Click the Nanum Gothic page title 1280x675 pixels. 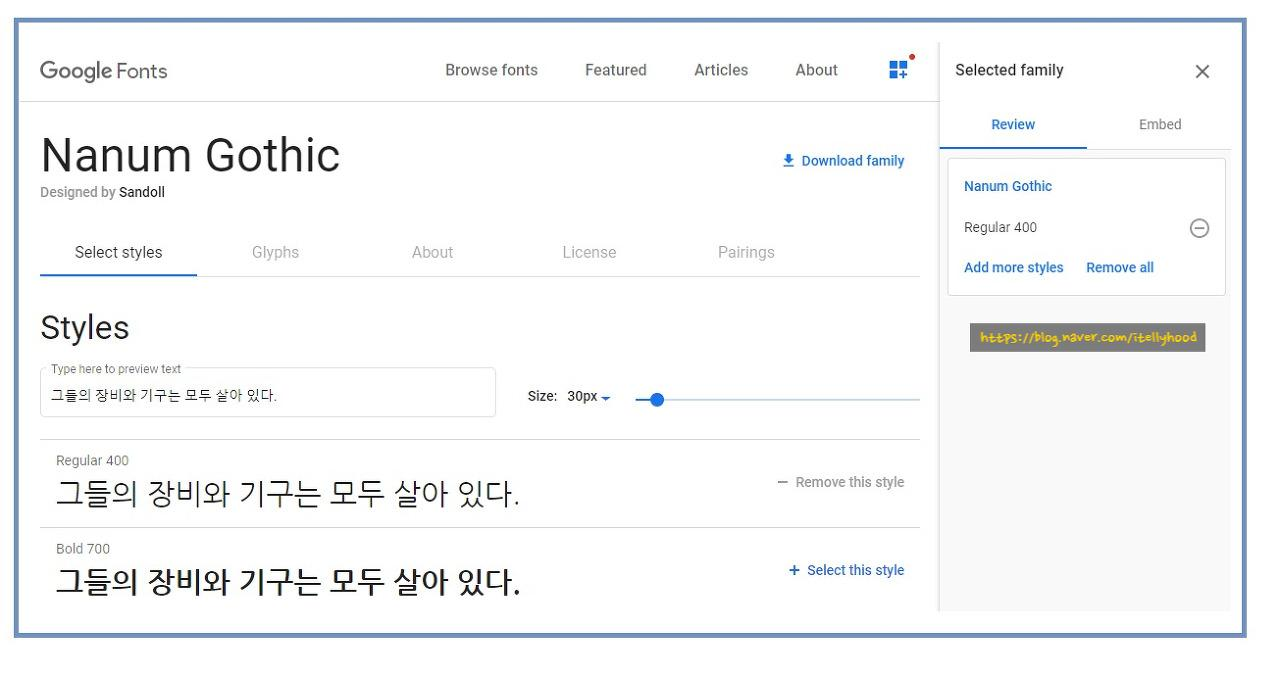coord(190,155)
